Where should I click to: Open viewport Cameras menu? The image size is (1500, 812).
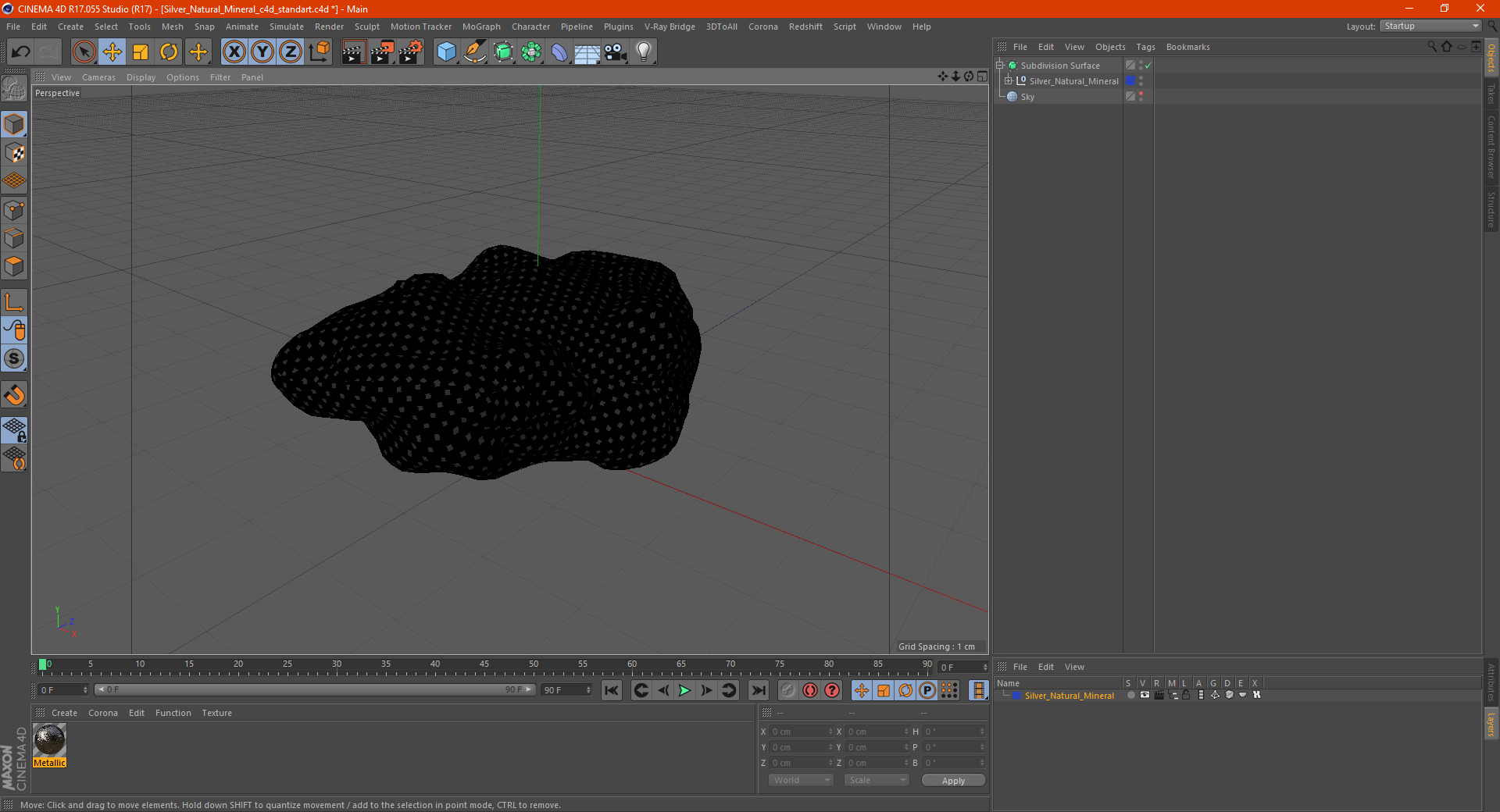[x=98, y=77]
